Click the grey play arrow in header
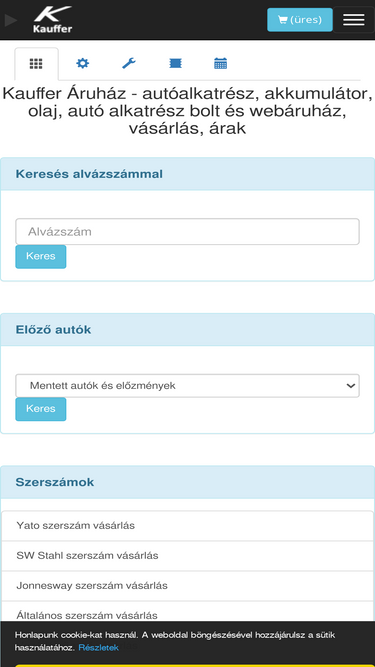Image resolution: width=375 pixels, height=667 pixels. (x=11, y=20)
